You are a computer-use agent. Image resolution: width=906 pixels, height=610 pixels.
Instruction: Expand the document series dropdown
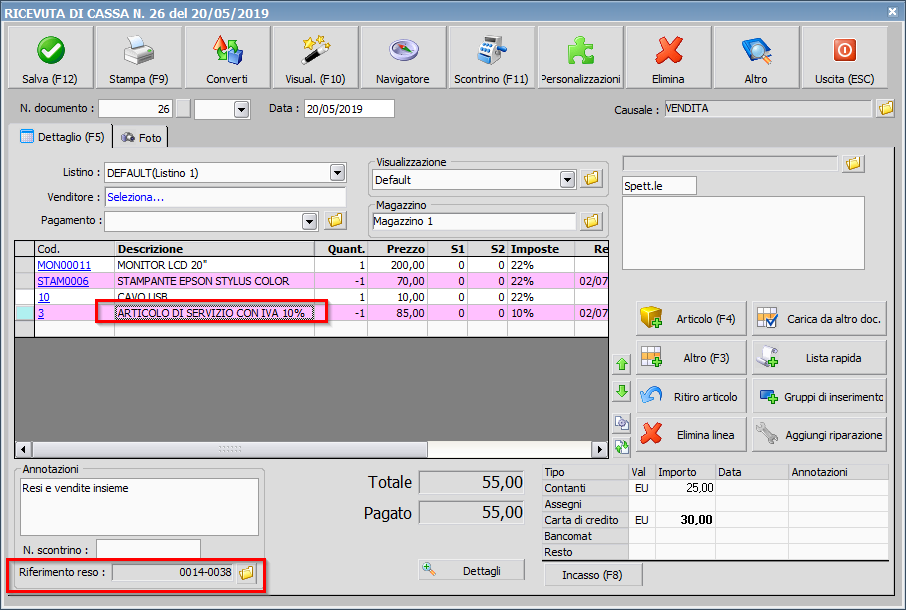[x=242, y=109]
